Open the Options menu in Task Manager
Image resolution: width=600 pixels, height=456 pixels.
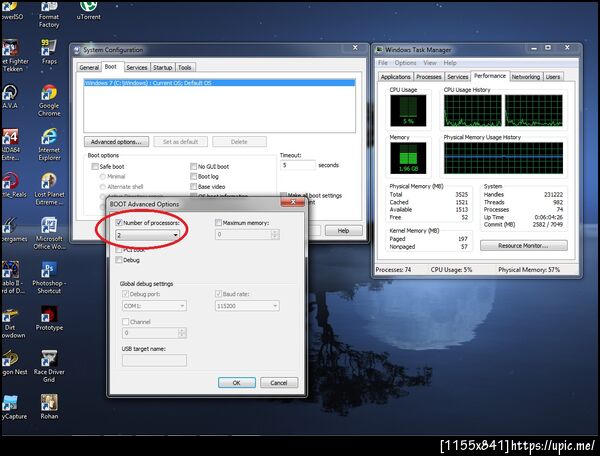[x=405, y=63]
